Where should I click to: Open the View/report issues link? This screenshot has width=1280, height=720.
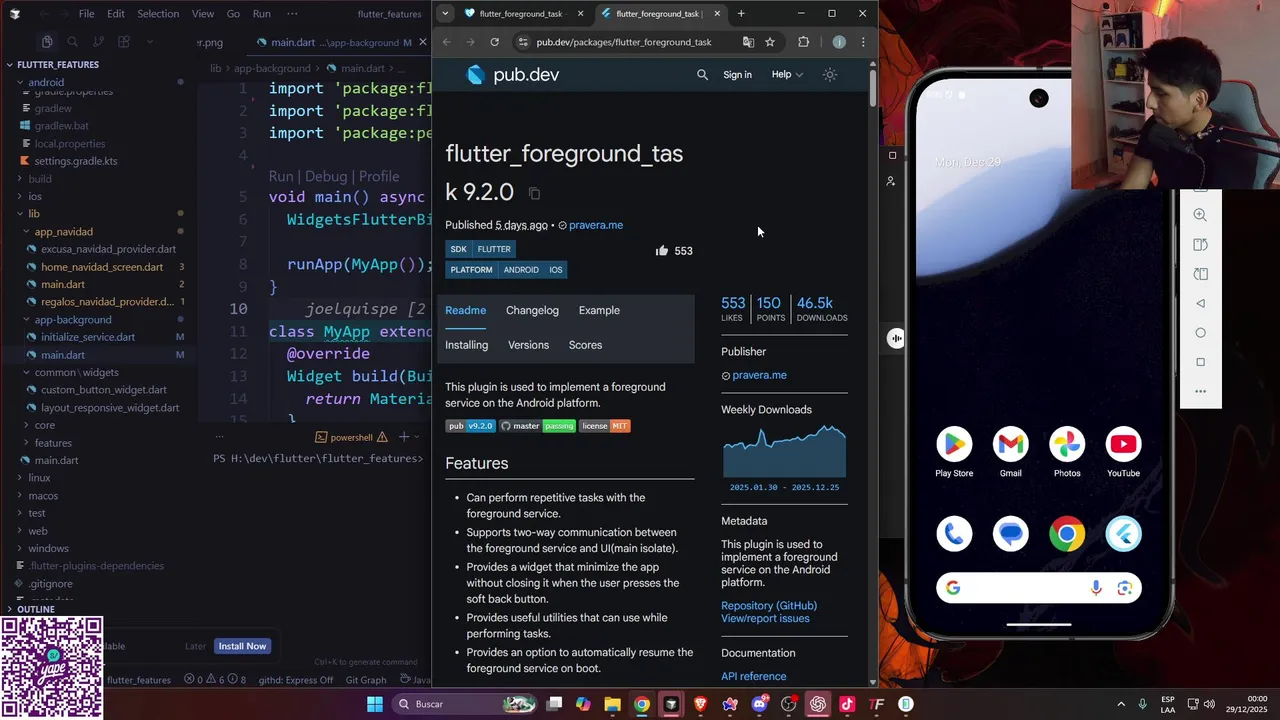[x=765, y=619]
